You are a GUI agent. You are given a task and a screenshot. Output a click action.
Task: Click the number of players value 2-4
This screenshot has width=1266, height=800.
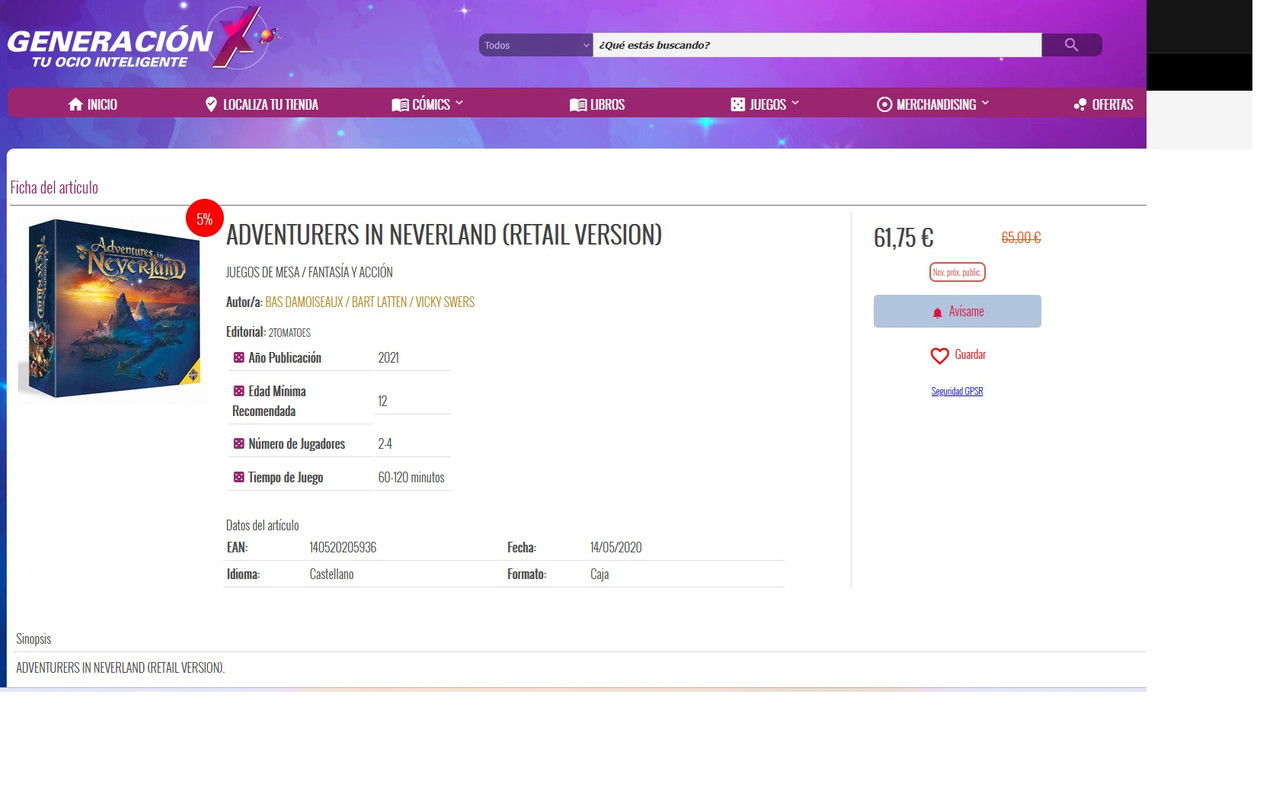[x=385, y=443]
